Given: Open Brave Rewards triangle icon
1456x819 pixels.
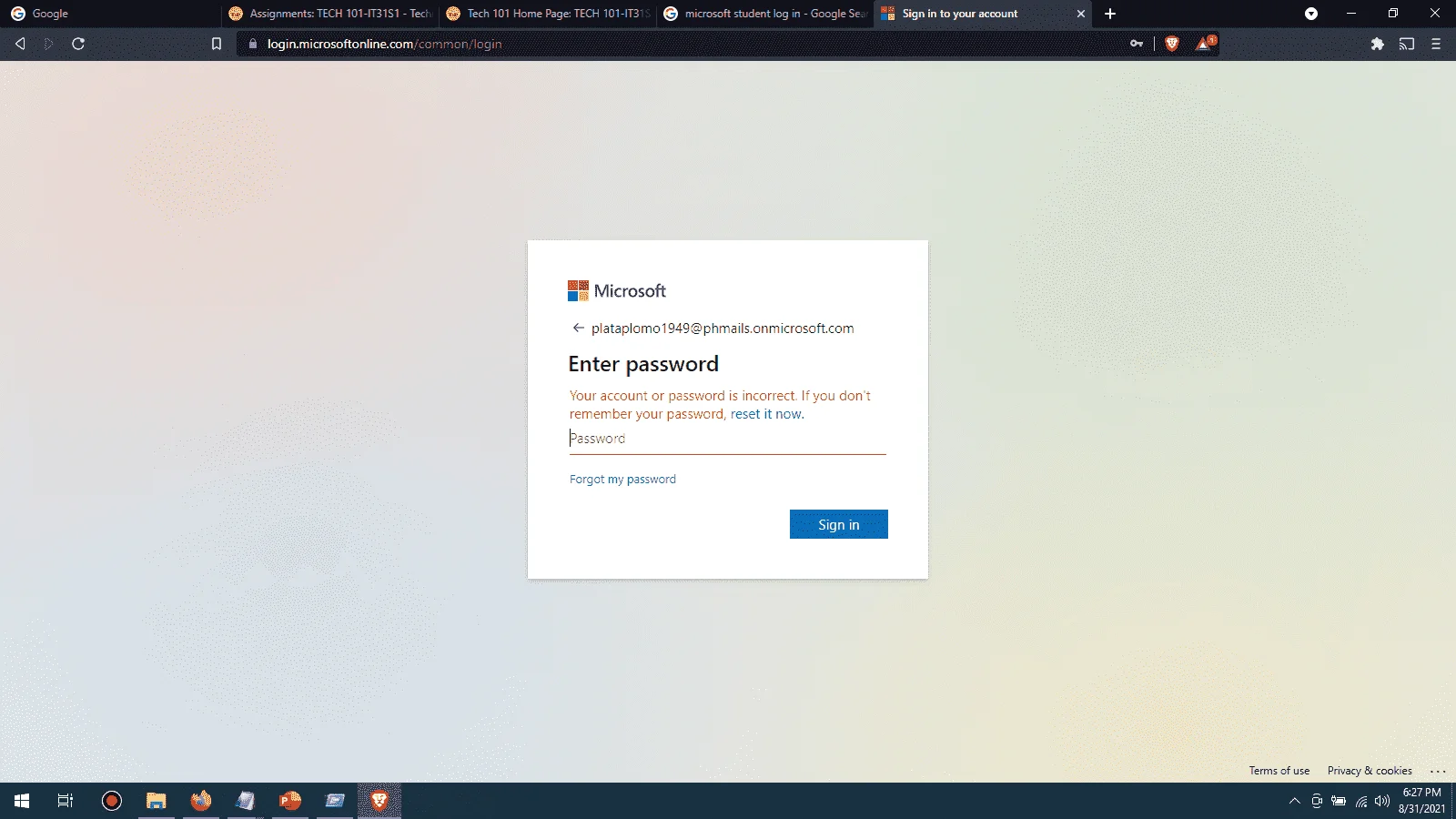Looking at the screenshot, I should (x=1205, y=43).
